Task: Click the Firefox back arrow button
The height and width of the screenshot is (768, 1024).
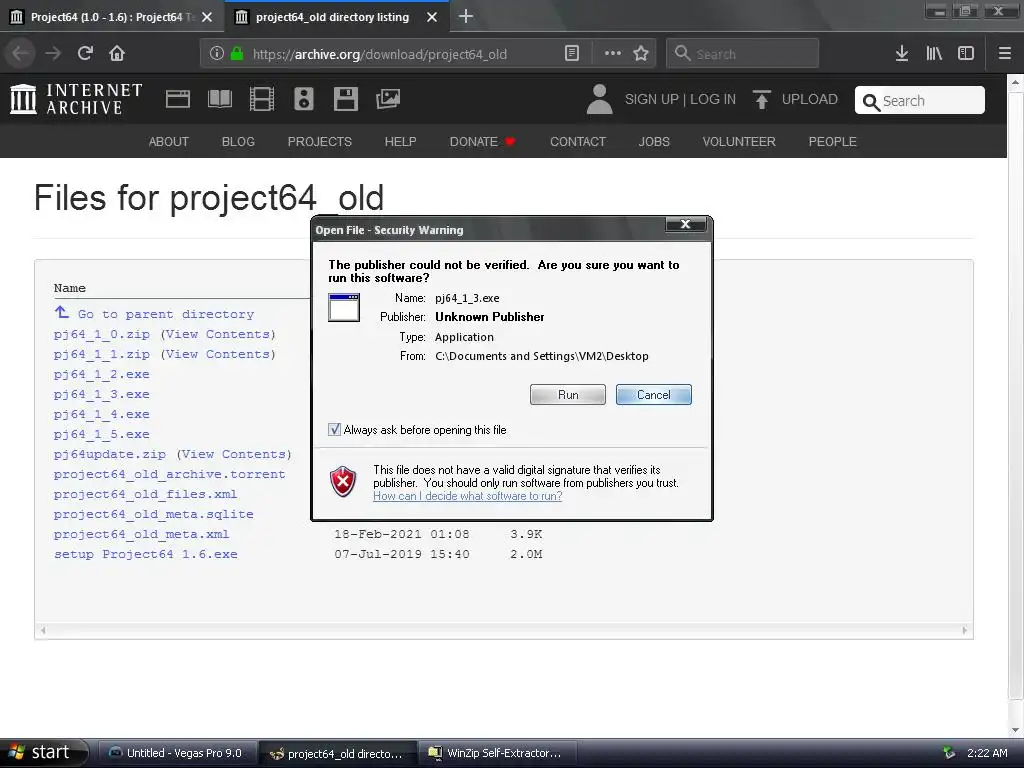Action: (20, 53)
